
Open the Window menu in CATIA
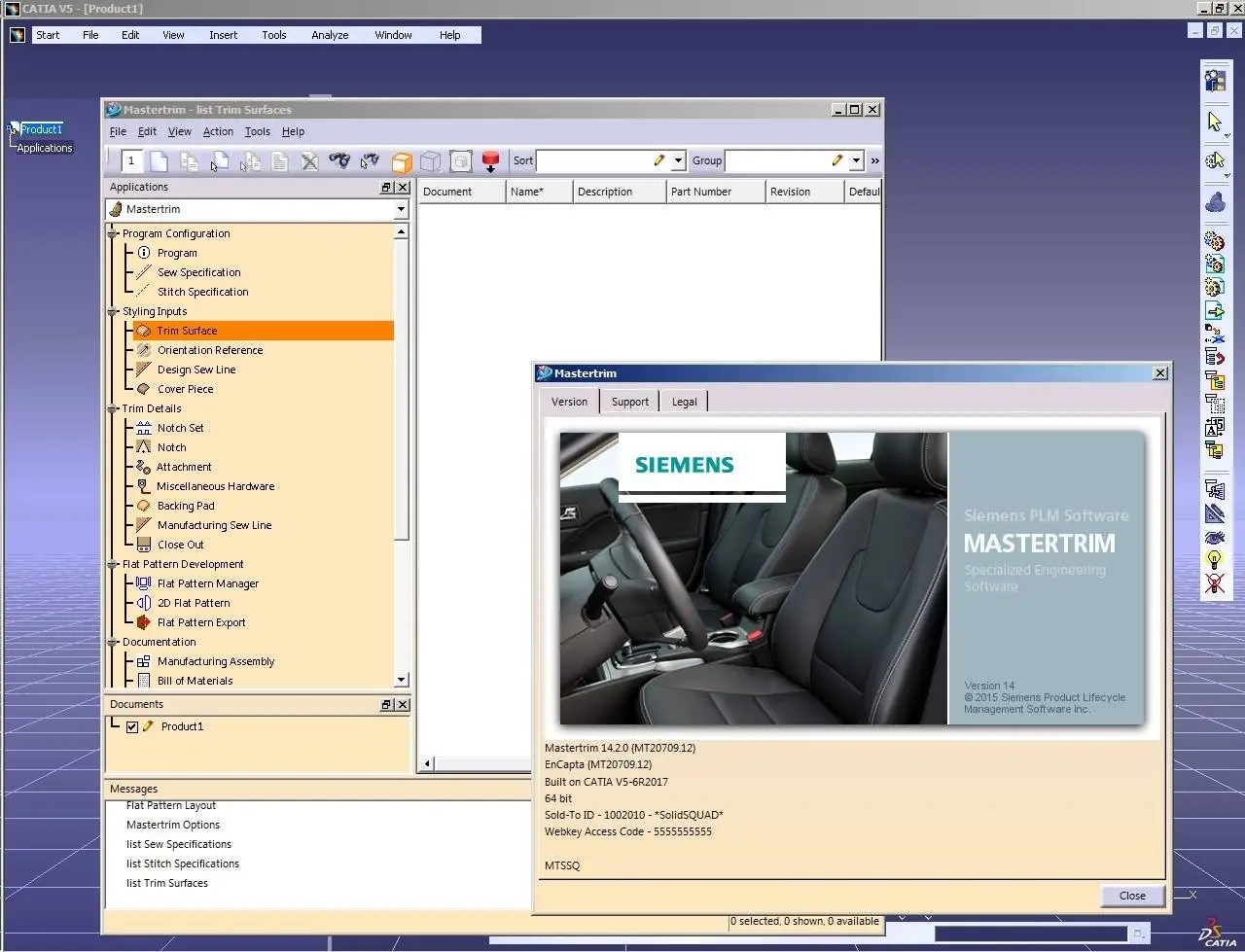(x=393, y=35)
